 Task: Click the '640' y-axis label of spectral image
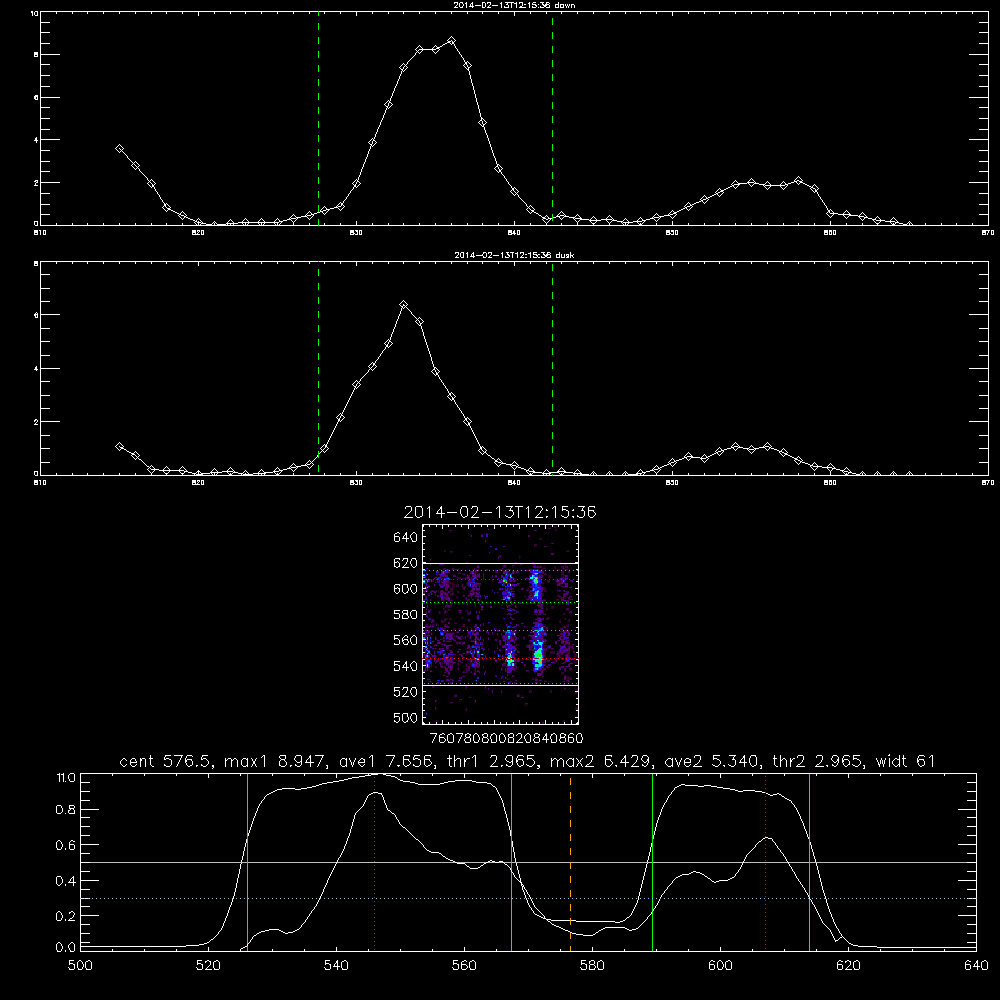click(406, 537)
